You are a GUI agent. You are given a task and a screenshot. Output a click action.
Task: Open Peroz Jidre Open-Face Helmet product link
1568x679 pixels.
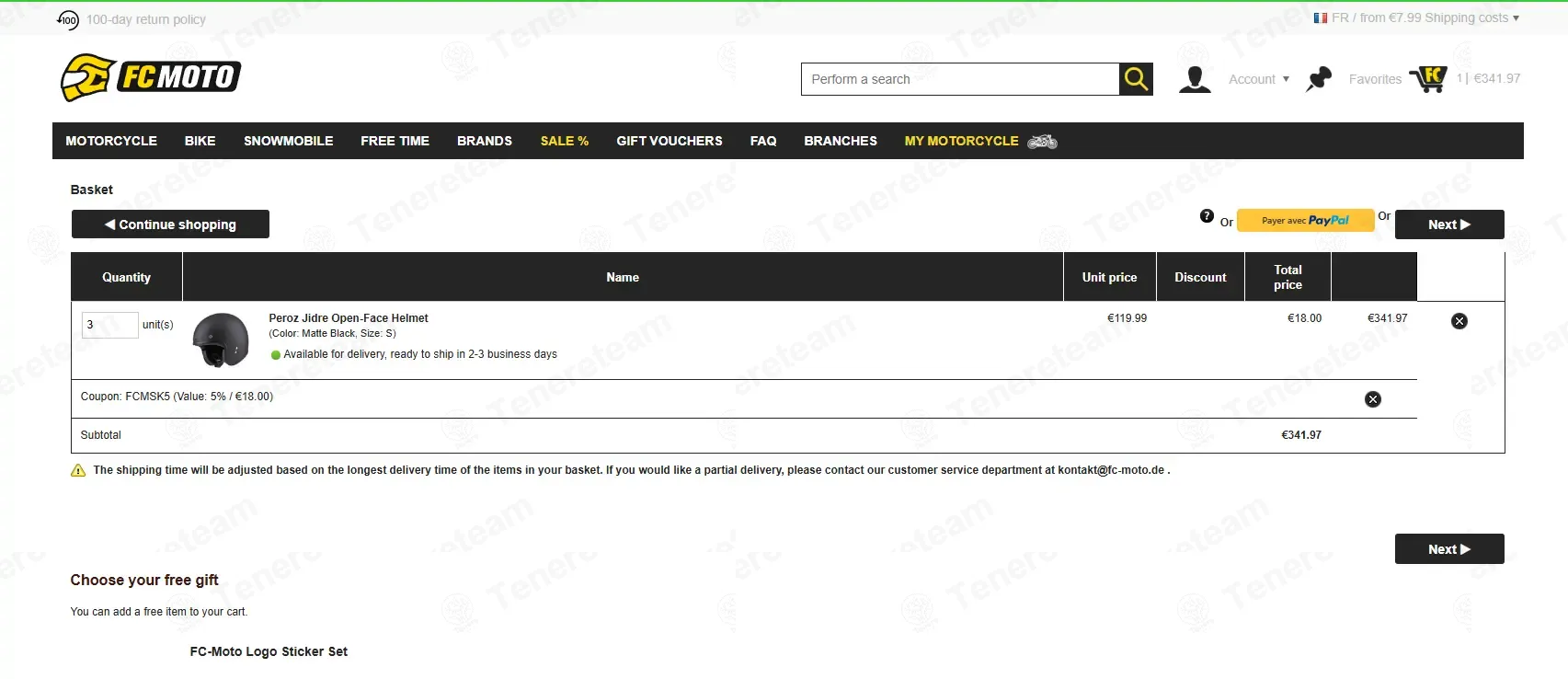point(349,318)
